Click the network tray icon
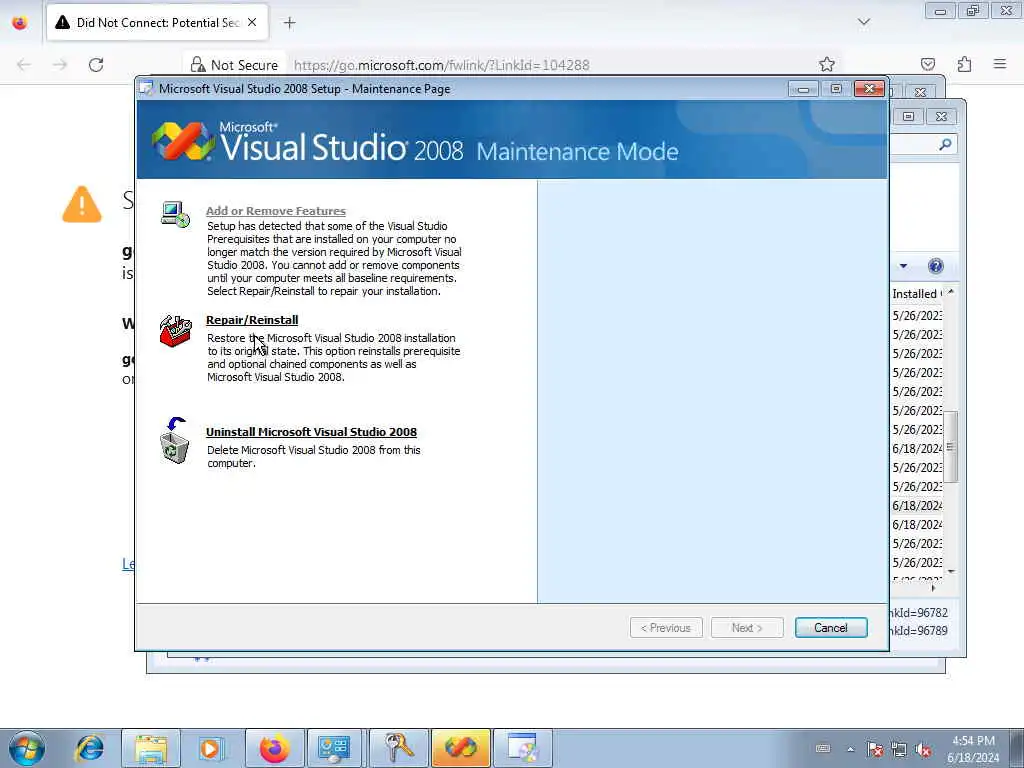Image resolution: width=1024 pixels, height=768 pixels. [899, 749]
